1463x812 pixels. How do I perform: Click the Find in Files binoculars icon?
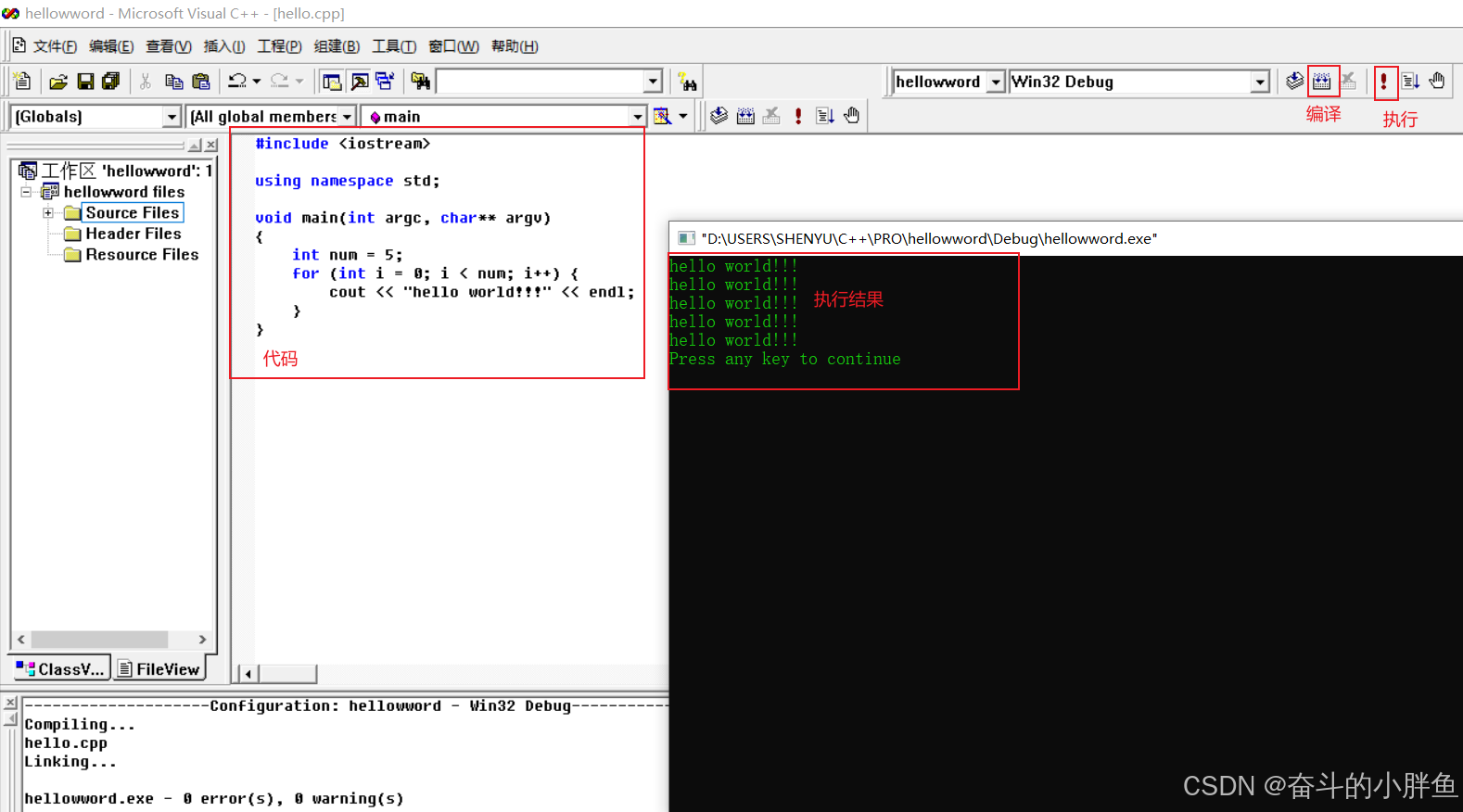(x=420, y=82)
